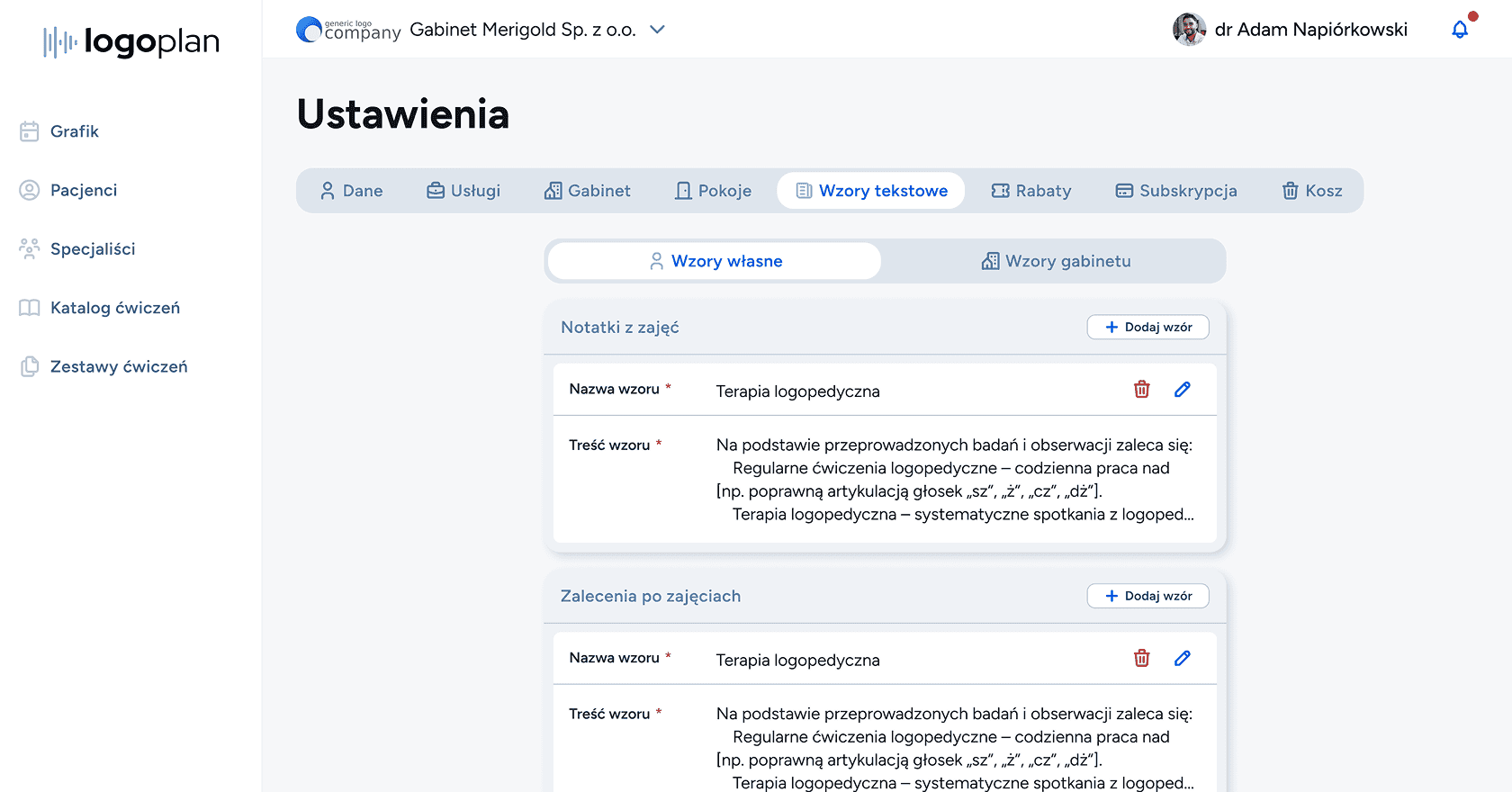The image size is (1512, 792).
Task: Add template under Notatki z zajęć
Action: click(x=1148, y=328)
